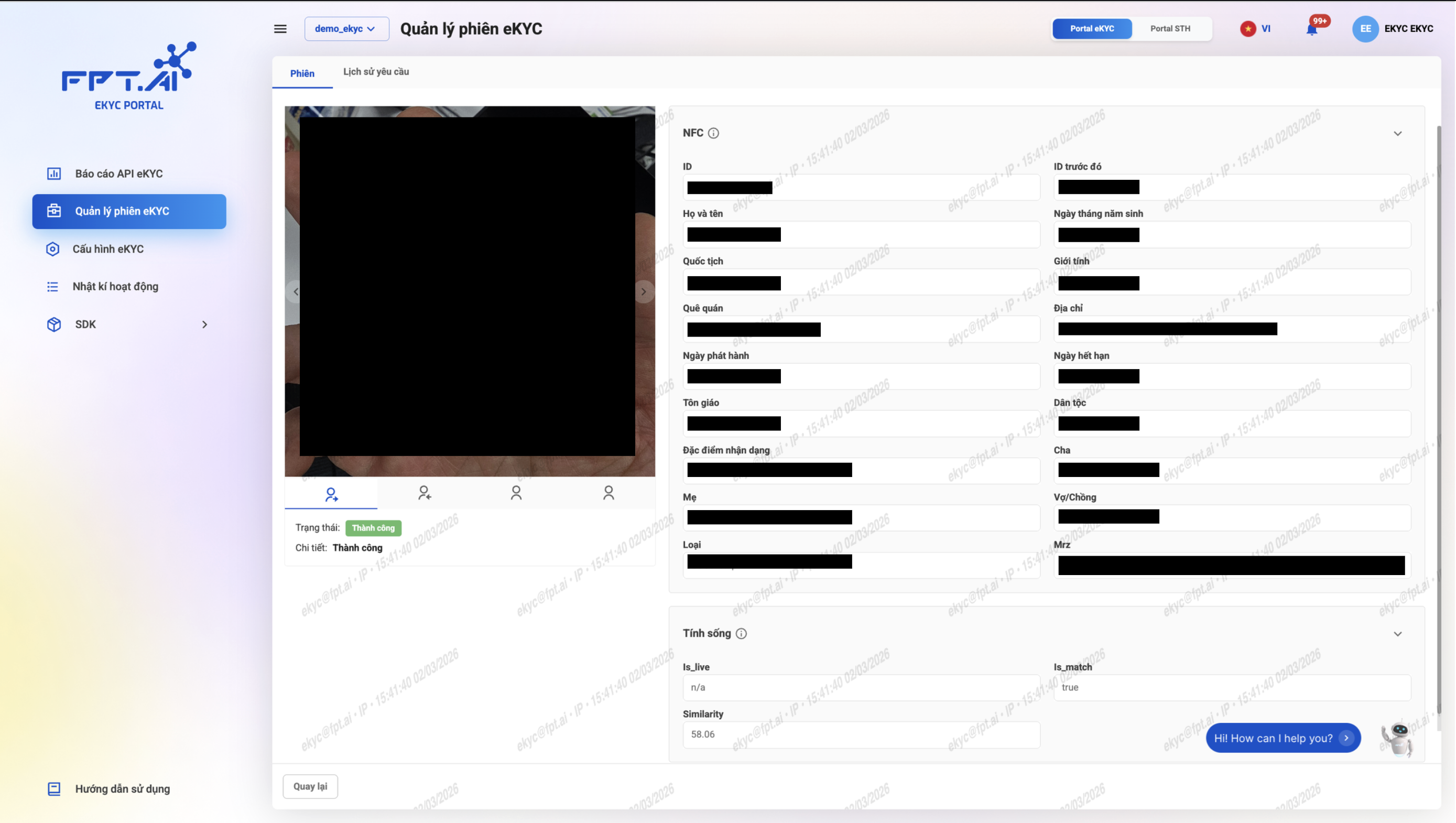This screenshot has height=823, width=1456.
Task: Click the Dân tộc field
Action: tap(1232, 424)
